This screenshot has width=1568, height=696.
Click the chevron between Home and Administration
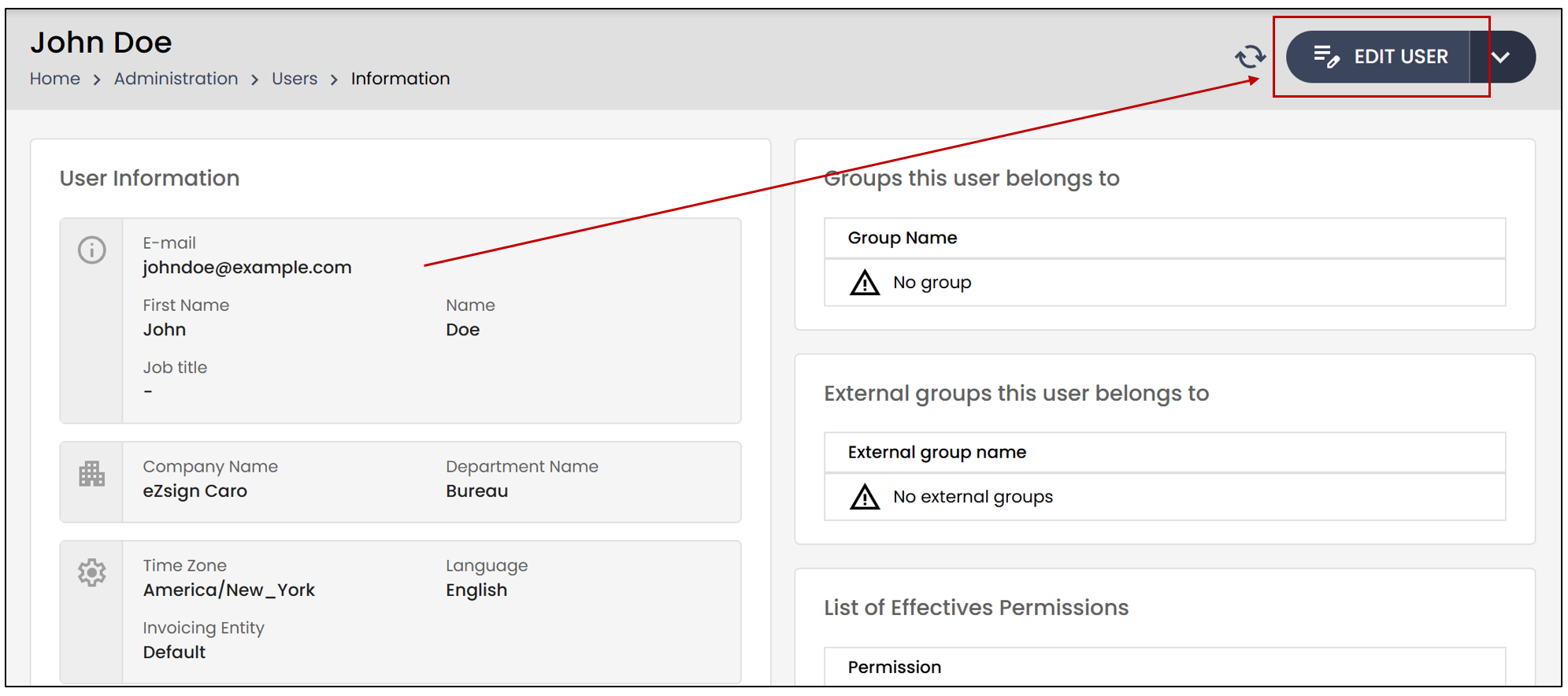97,80
